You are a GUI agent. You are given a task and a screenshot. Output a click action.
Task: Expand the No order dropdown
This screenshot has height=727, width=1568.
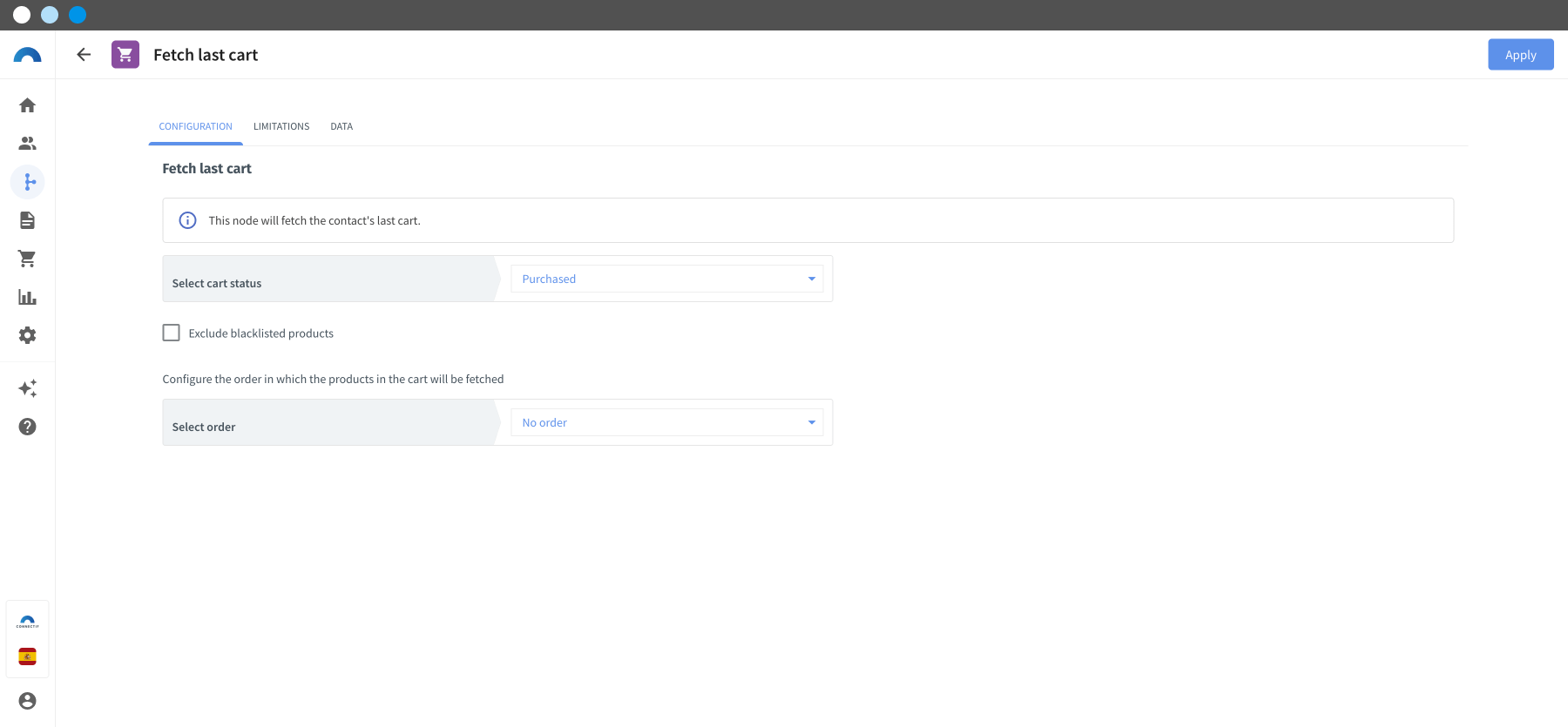point(666,422)
